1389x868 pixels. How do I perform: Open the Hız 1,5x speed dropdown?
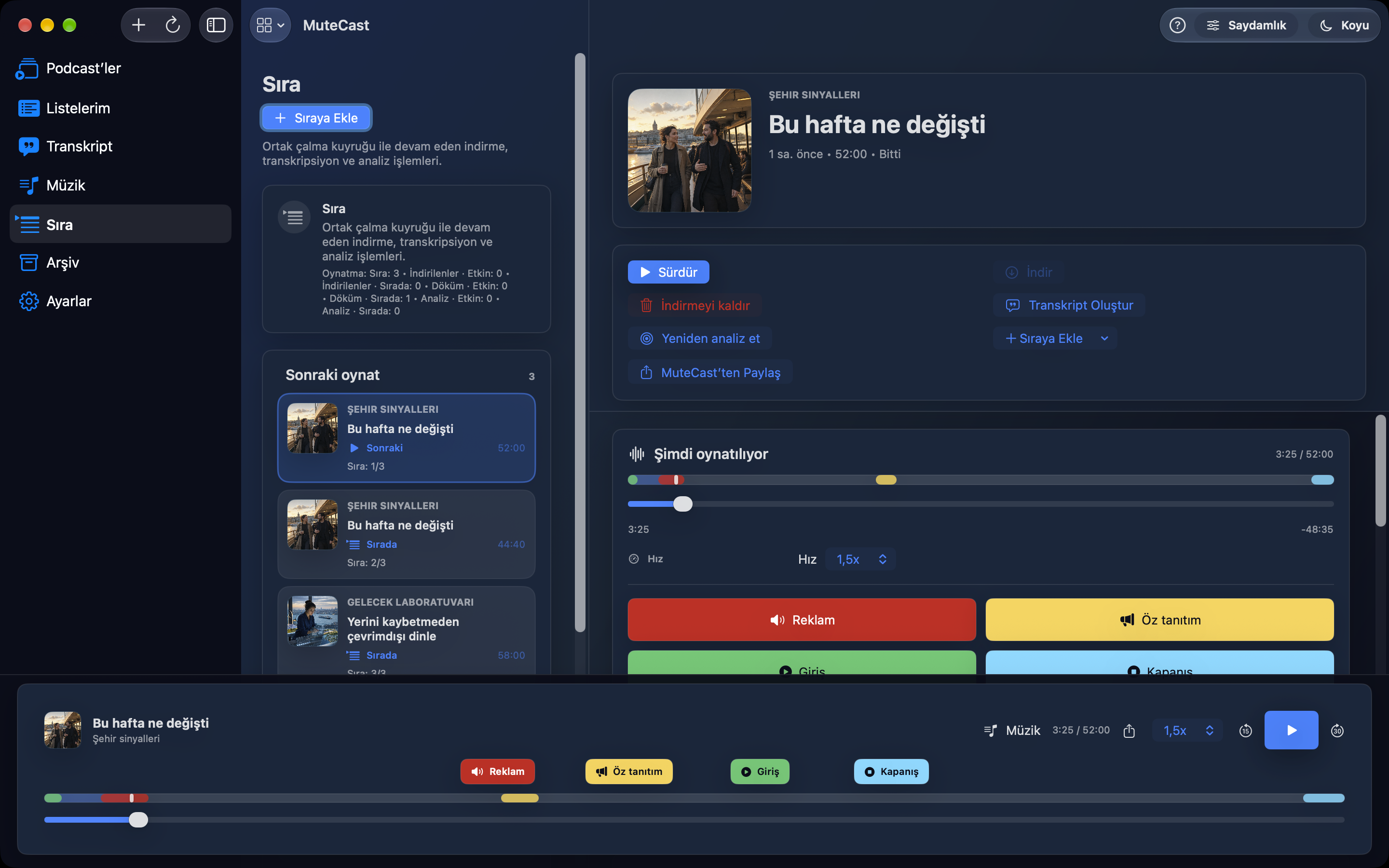pyautogui.click(x=860, y=559)
